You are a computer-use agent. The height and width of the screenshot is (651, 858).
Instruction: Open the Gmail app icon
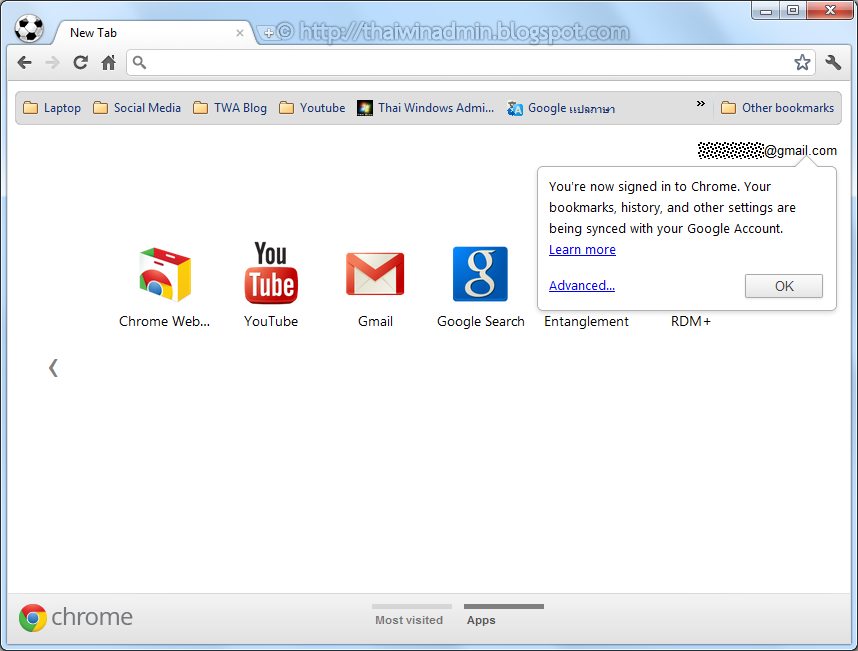pyautogui.click(x=375, y=274)
